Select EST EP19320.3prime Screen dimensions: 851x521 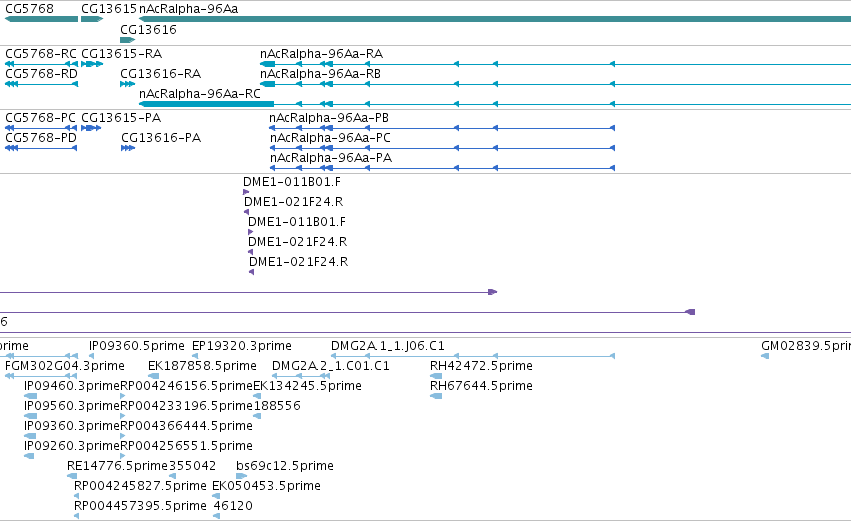[x=242, y=346]
